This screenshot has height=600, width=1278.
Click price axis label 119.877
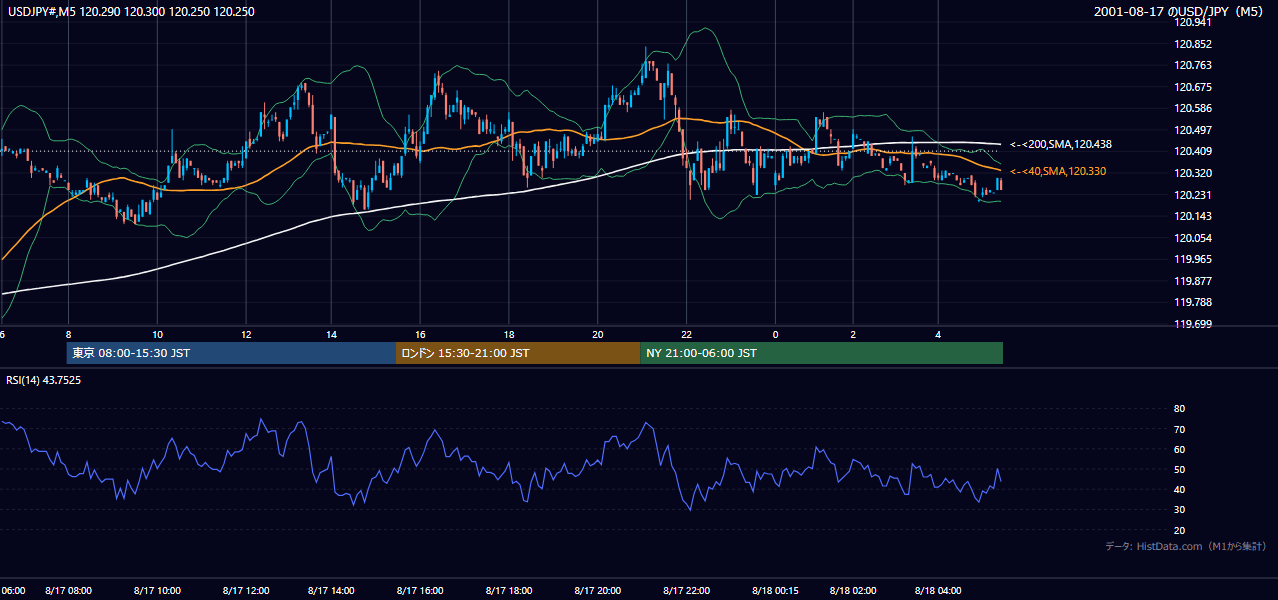point(1195,281)
